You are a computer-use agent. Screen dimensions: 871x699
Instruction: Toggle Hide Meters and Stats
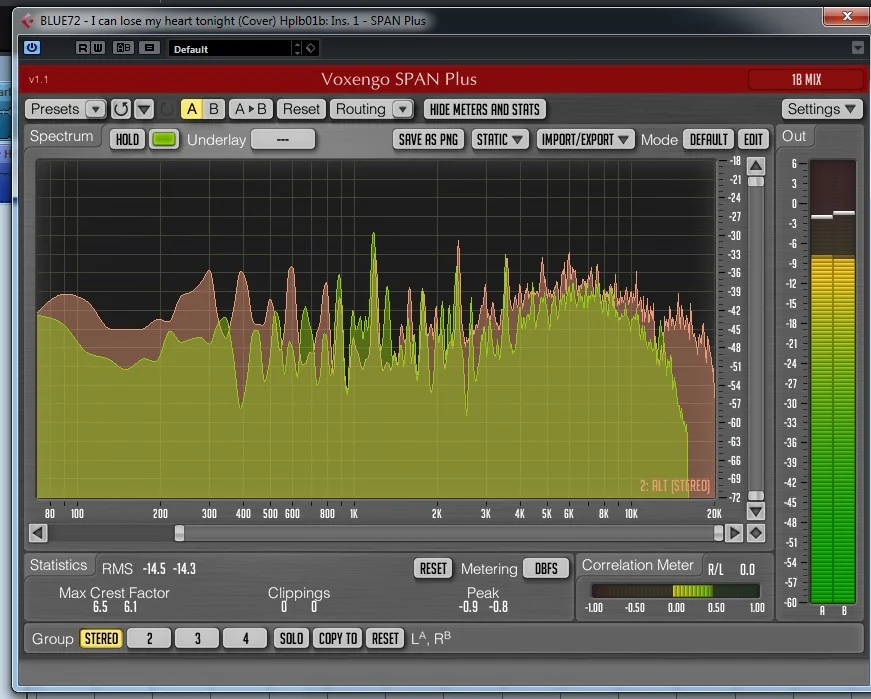coord(484,109)
